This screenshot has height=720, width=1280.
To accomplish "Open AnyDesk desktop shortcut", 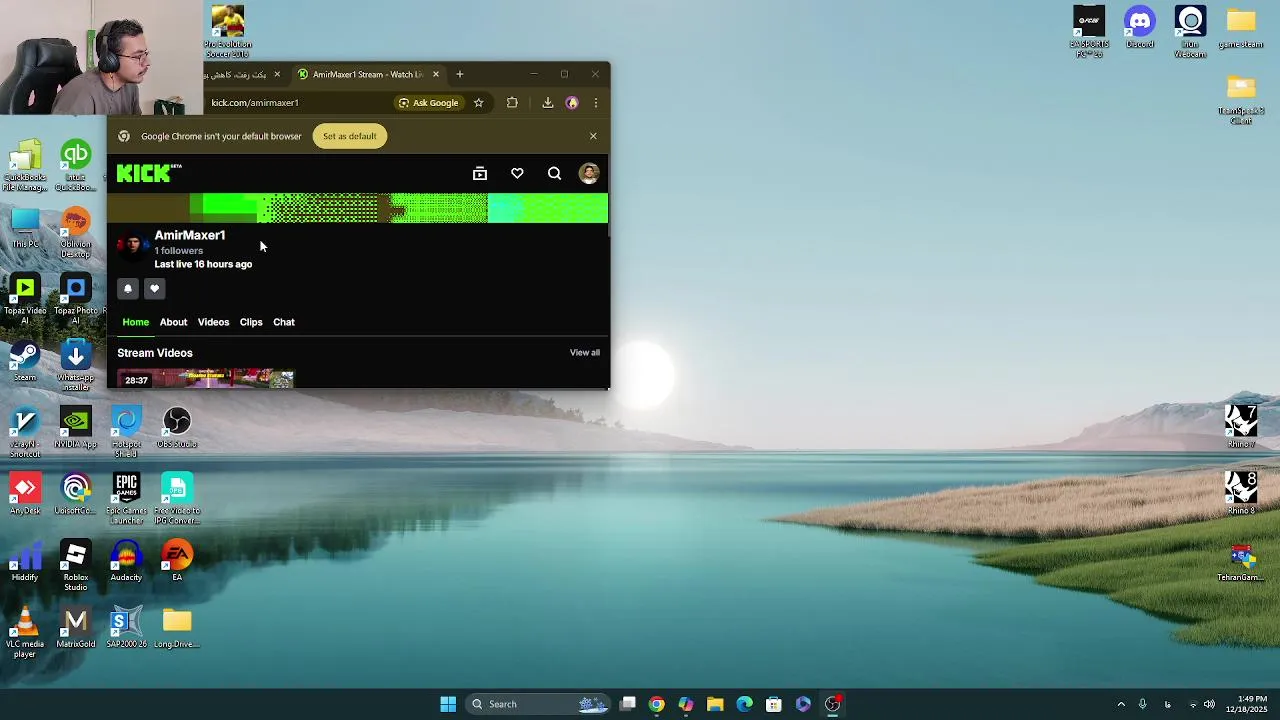I will tap(25, 495).
